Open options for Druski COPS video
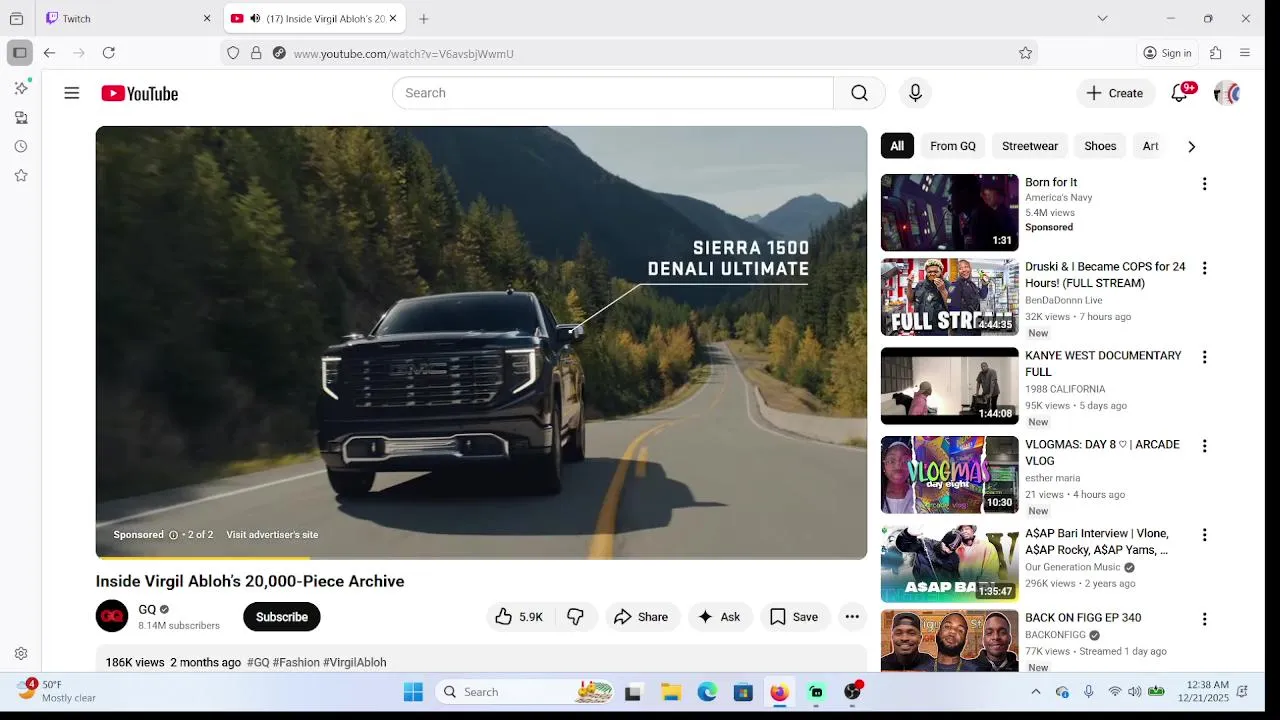 1204,268
